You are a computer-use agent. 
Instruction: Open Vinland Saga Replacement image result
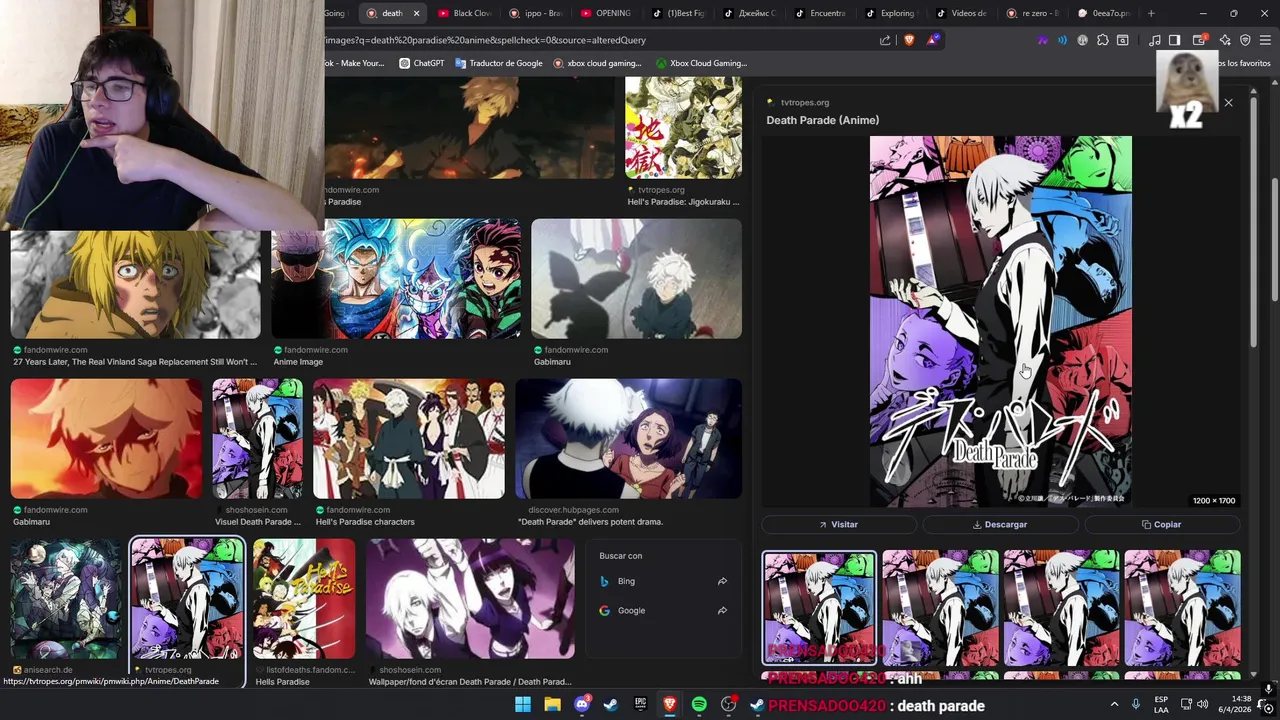[136, 284]
